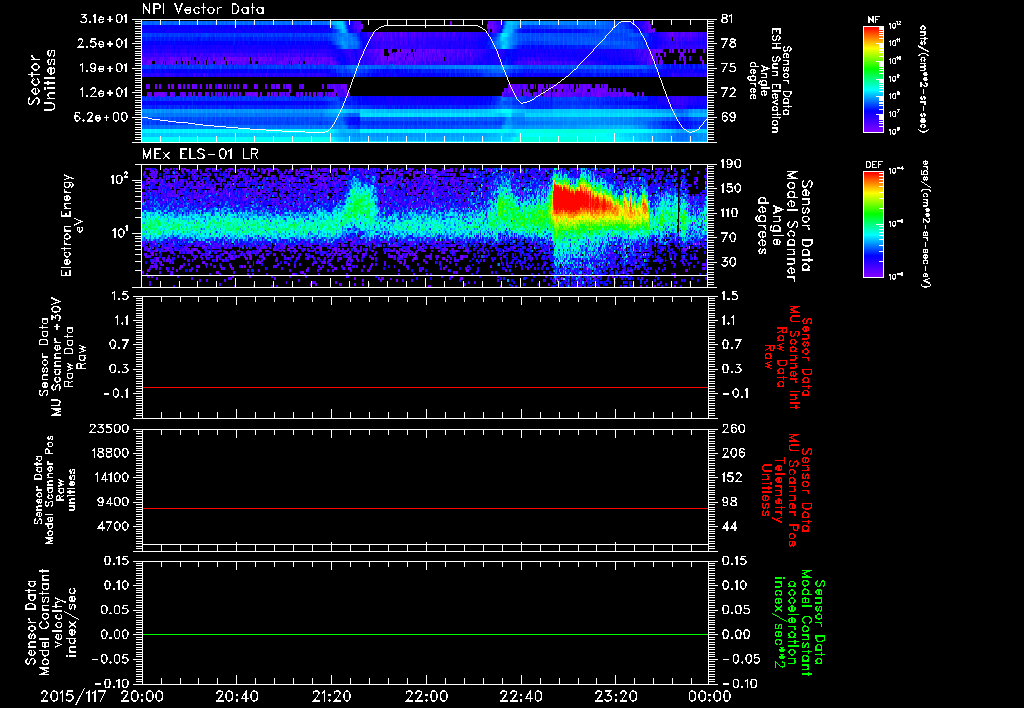
Task: Click the 98 telemetry tick value
Action: pyautogui.click(x=729, y=502)
